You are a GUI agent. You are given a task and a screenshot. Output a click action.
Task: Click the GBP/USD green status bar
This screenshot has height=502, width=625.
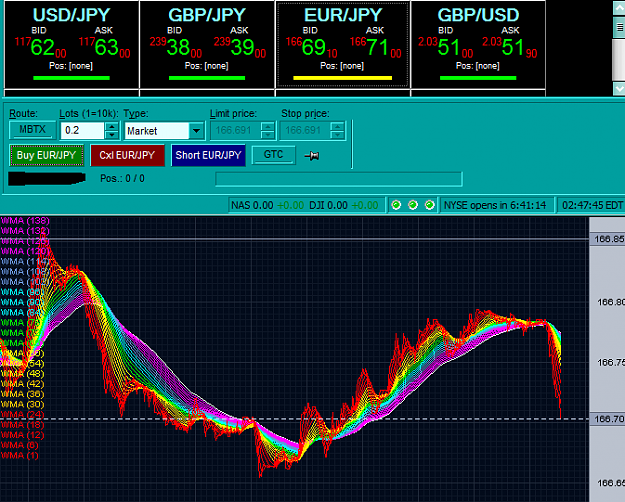(x=478, y=78)
